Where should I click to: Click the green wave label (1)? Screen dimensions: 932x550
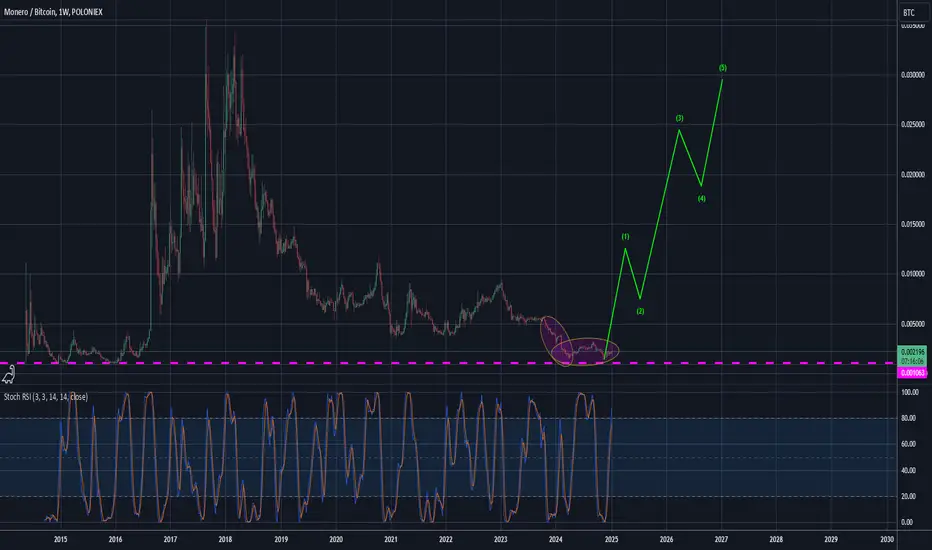625,237
